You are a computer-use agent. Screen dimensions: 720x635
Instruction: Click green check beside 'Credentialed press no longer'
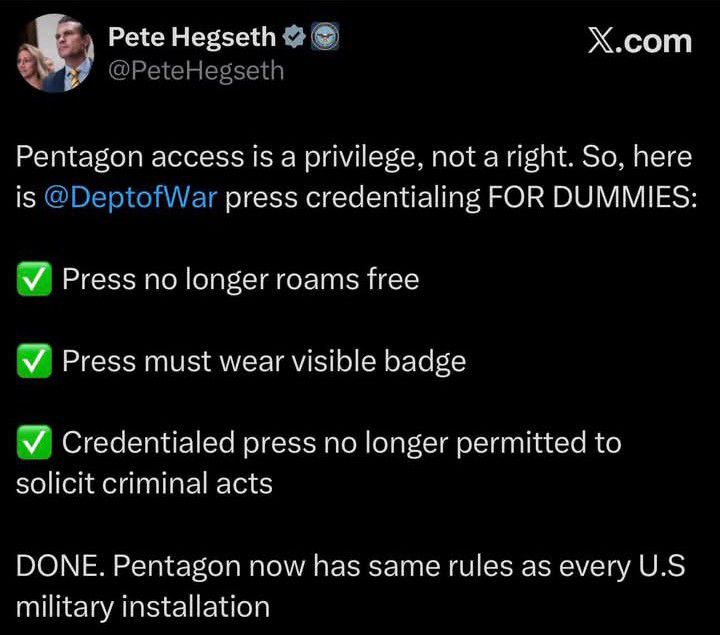click(x=34, y=443)
